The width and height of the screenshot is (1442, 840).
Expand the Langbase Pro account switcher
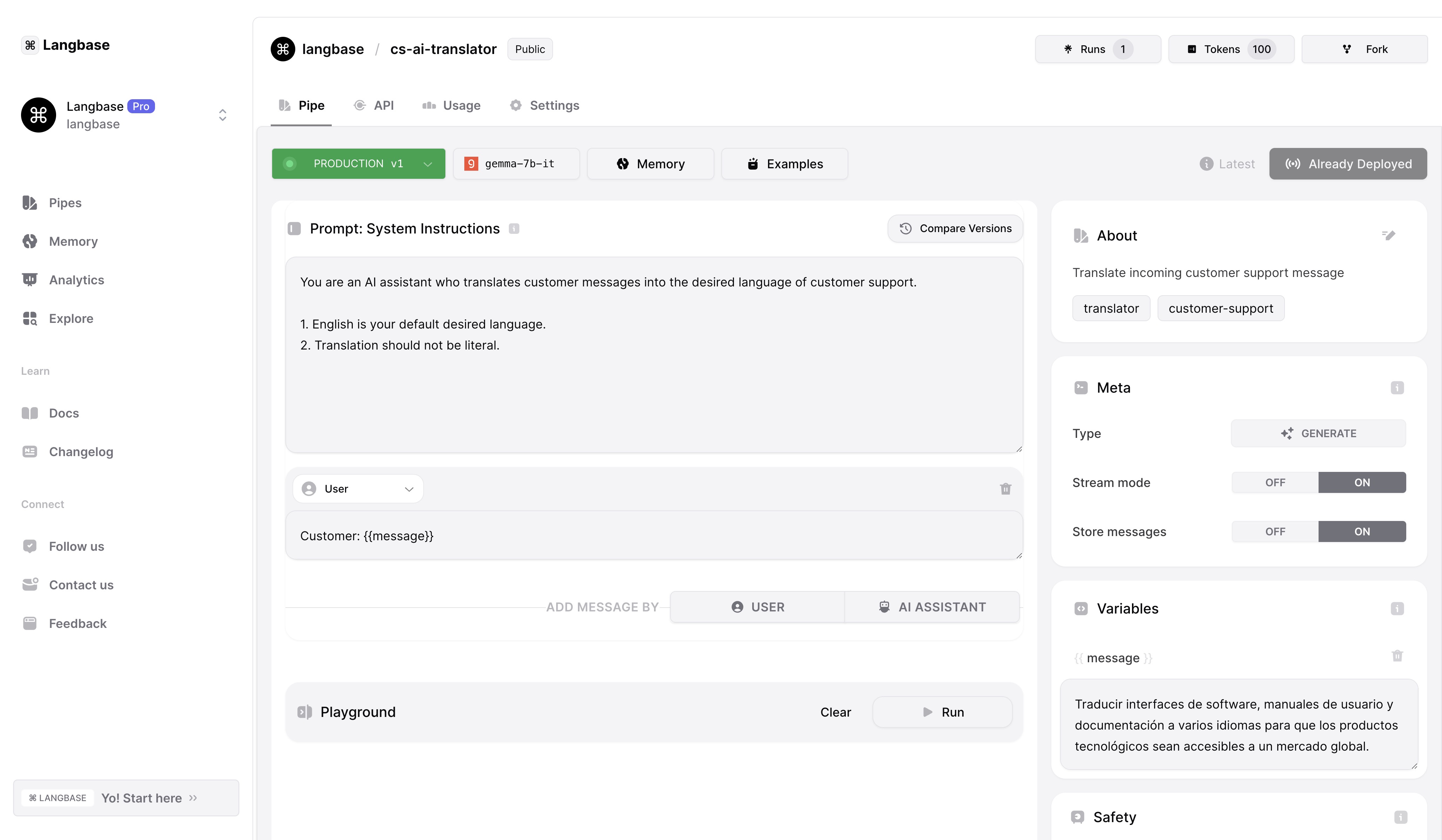(x=223, y=115)
